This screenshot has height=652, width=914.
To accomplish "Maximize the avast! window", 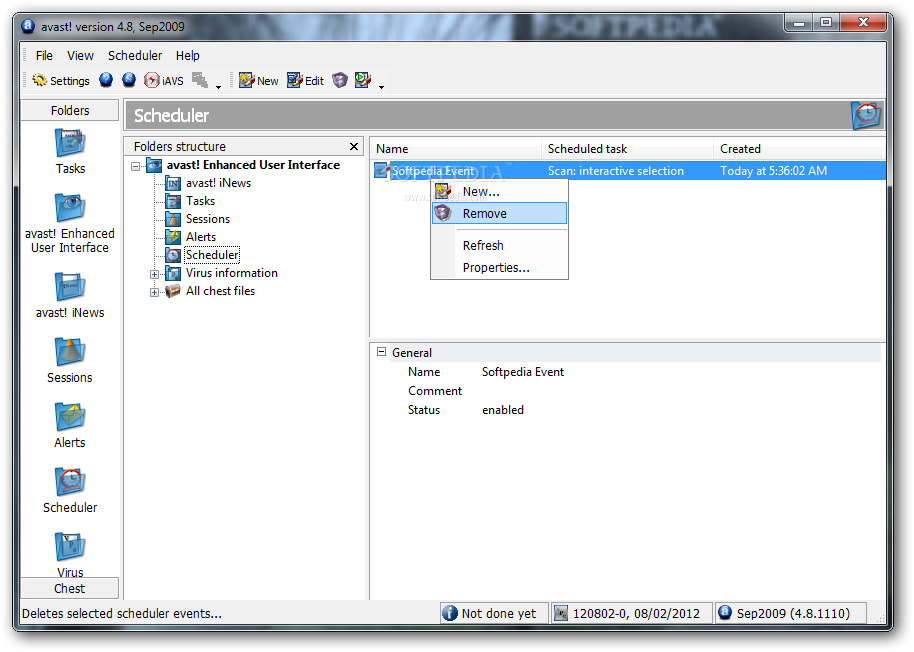I will [825, 23].
